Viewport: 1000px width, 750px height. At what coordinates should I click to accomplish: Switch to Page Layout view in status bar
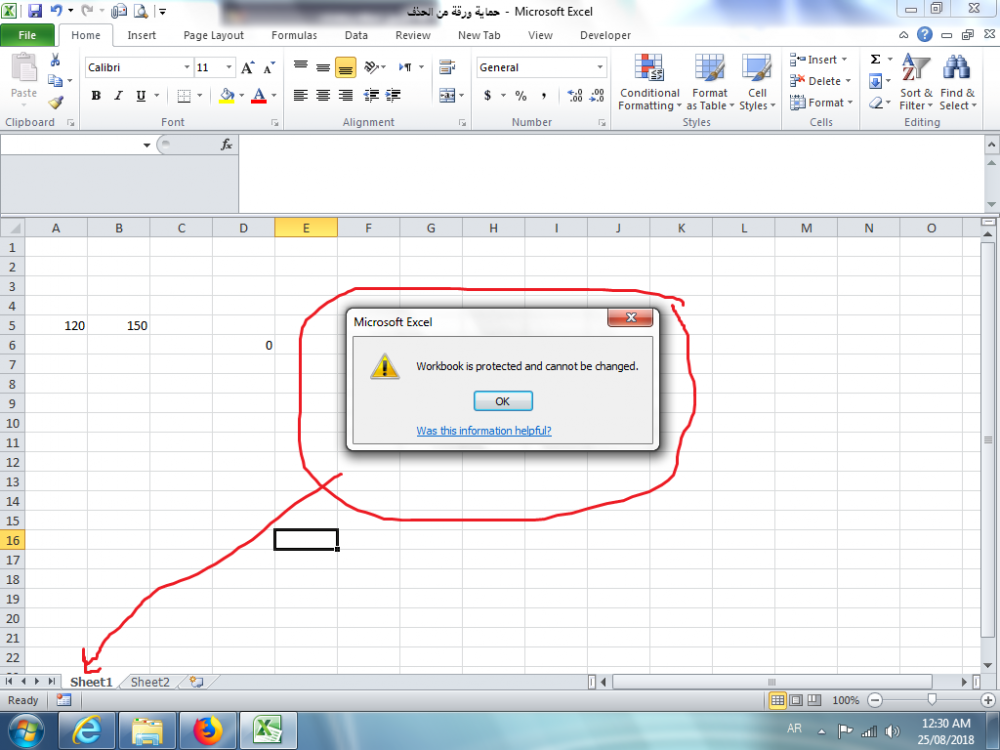(796, 700)
